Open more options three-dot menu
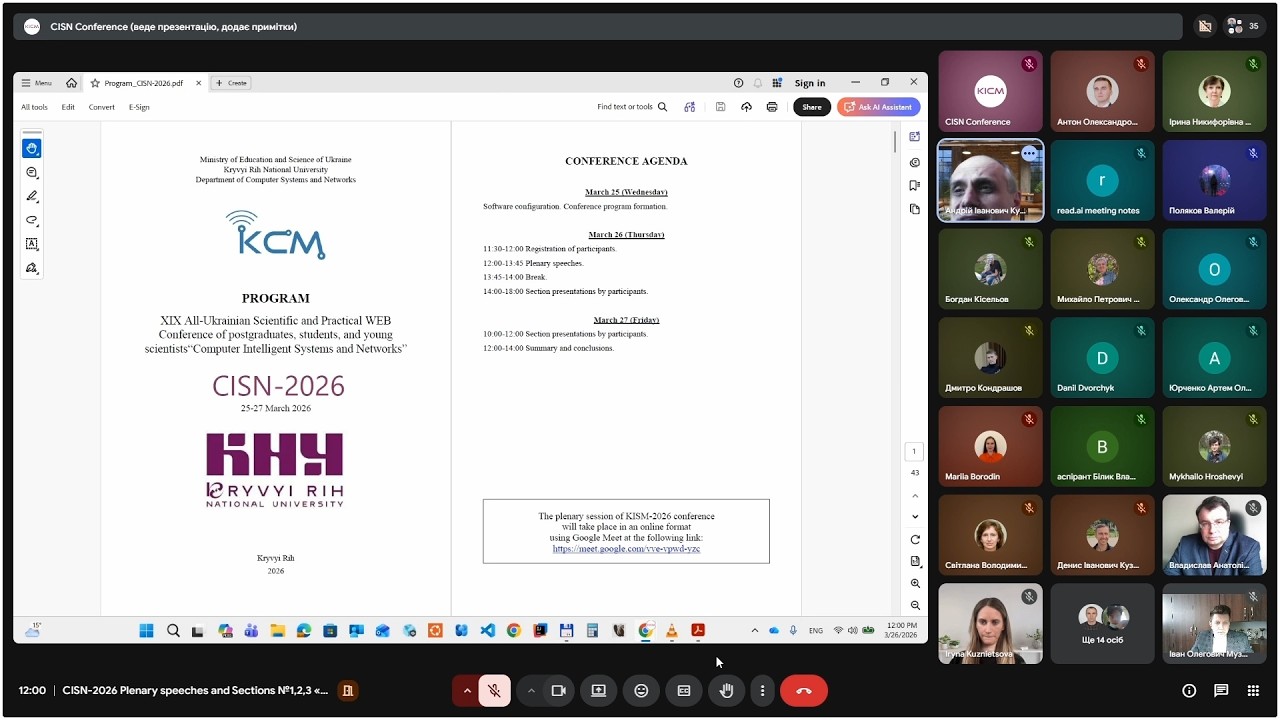The width and height of the screenshot is (1280, 720). (x=762, y=690)
